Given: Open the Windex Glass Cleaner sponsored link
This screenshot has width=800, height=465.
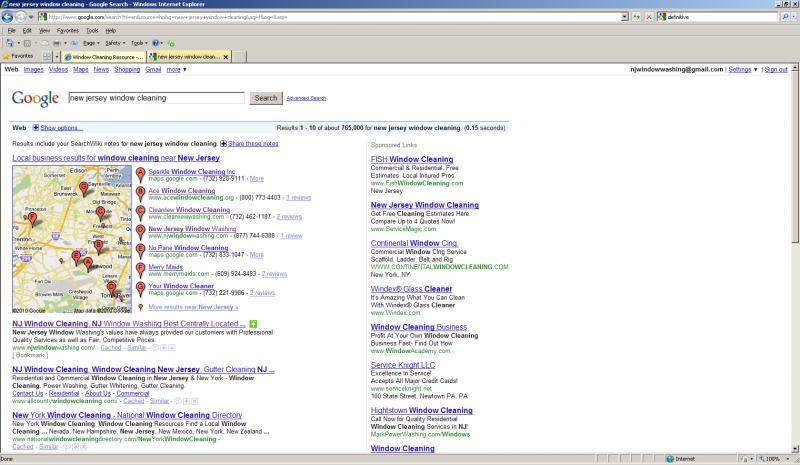Looking at the screenshot, I should tap(411, 289).
